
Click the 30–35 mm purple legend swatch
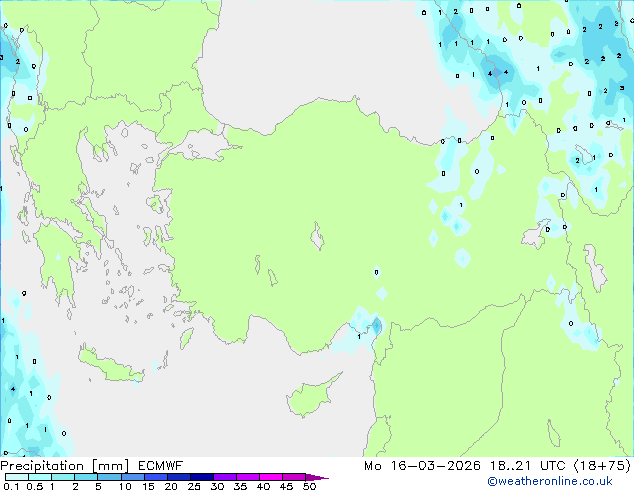click(x=224, y=477)
